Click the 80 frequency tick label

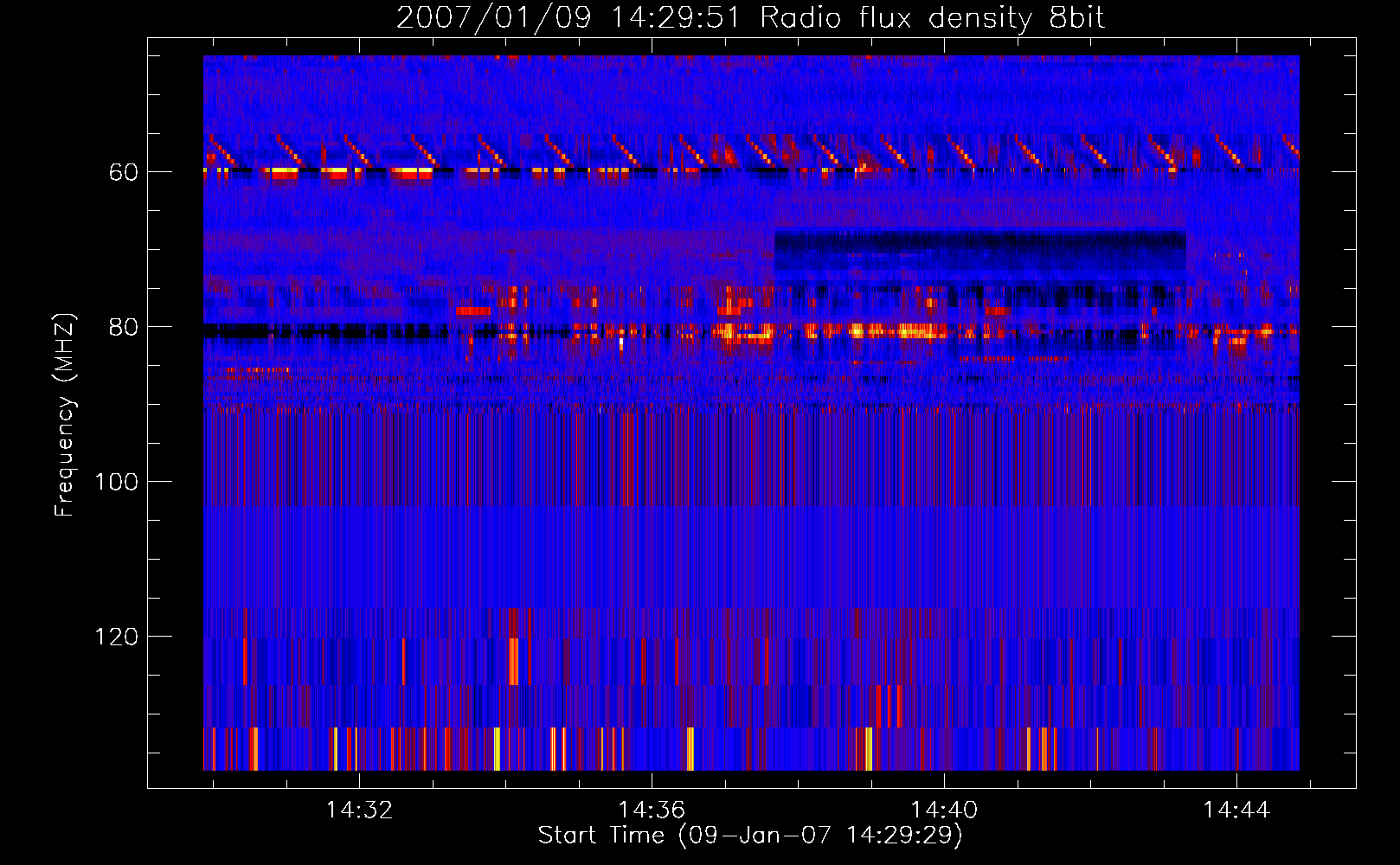124,327
